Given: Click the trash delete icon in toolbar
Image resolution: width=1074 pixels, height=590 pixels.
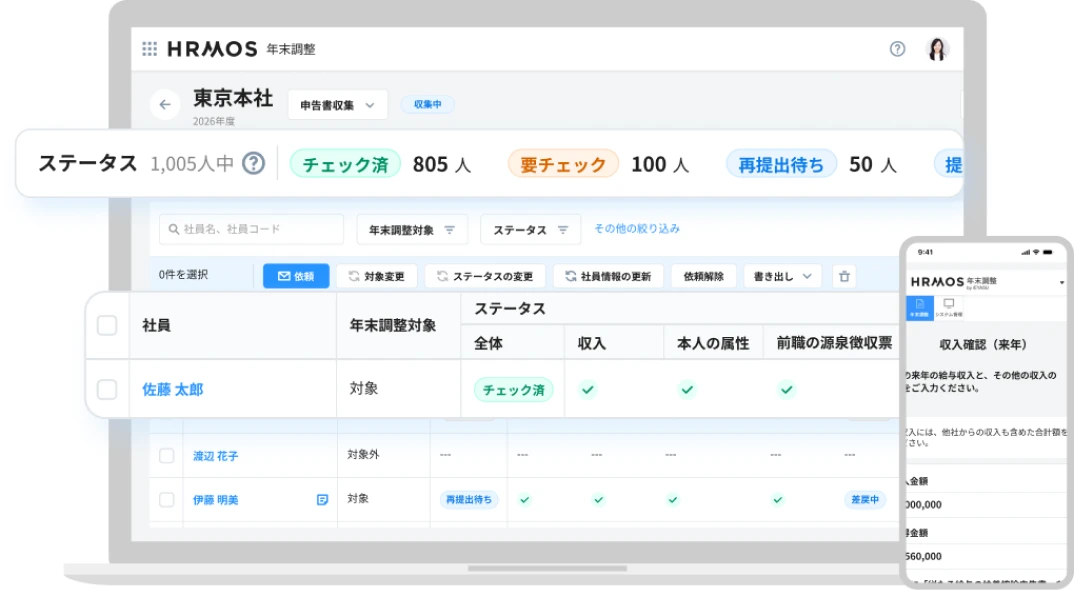Looking at the screenshot, I should coord(844,276).
